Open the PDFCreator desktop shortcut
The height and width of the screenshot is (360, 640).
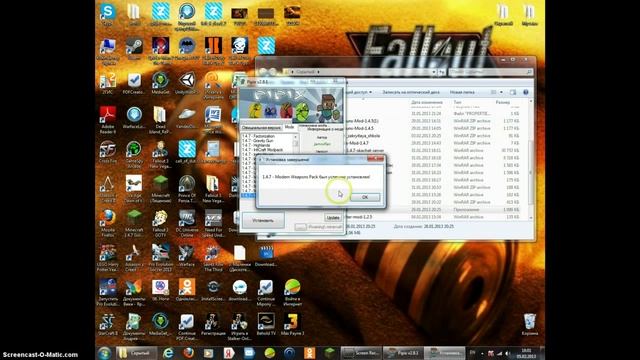click(x=134, y=83)
